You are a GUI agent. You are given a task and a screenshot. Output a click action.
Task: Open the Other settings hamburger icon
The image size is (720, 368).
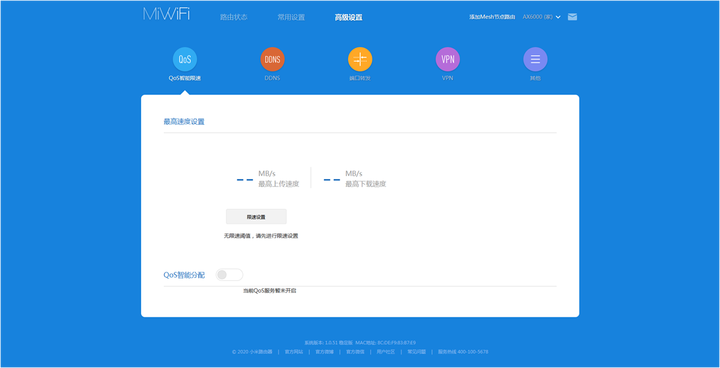(535, 59)
